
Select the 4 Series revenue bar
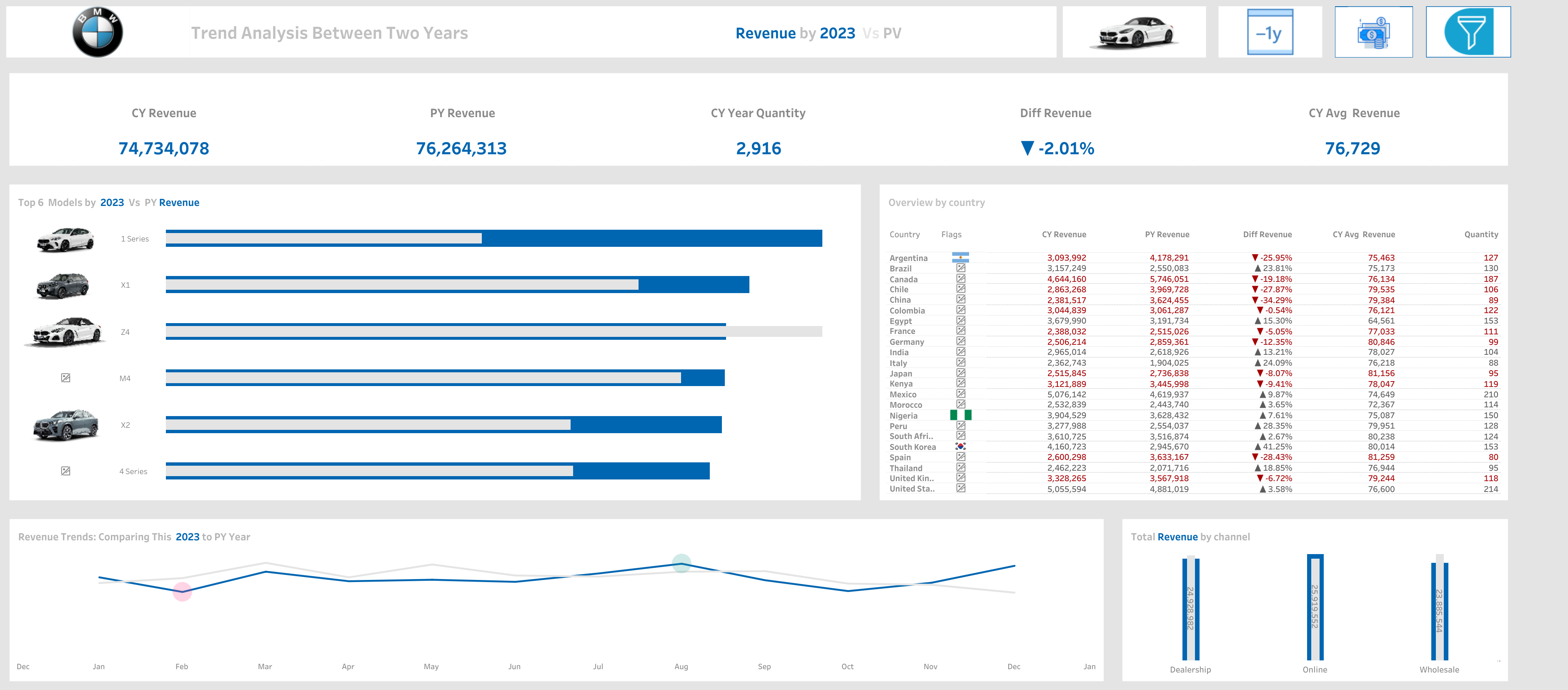tap(438, 471)
